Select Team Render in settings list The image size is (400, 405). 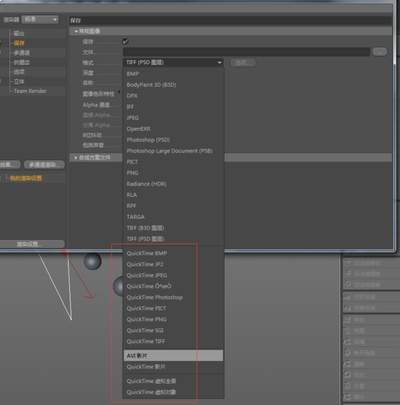[30, 91]
